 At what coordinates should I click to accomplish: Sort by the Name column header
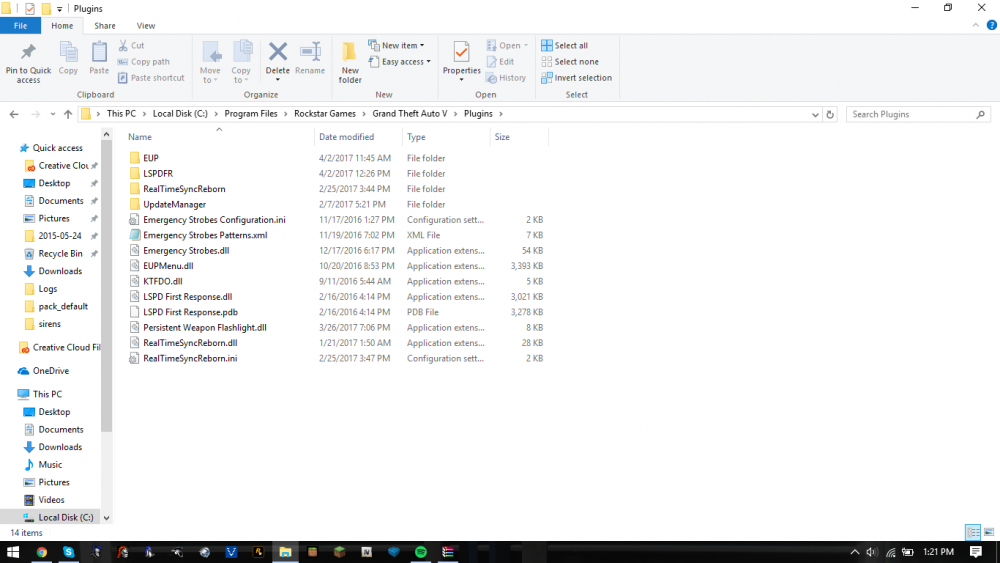pyautogui.click(x=140, y=137)
